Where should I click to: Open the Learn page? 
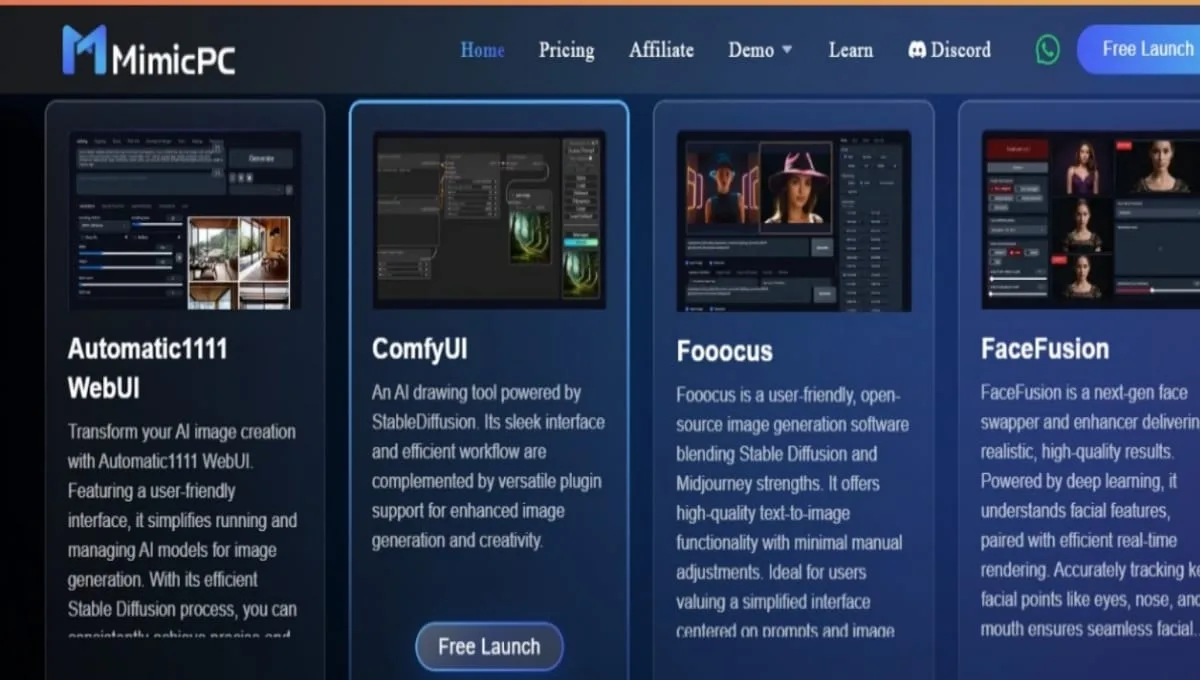(851, 50)
